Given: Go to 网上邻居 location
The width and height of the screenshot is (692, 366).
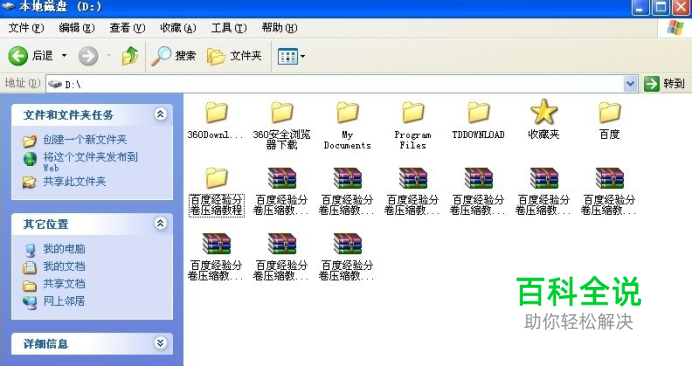Looking at the screenshot, I should pos(54,302).
